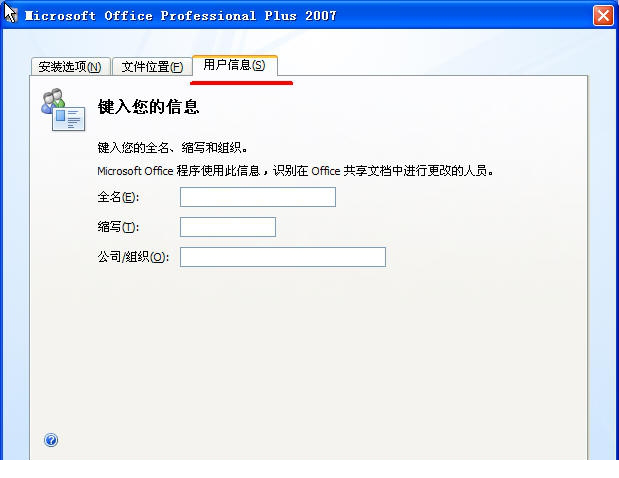Open help via blue question mark icon
Viewport: 619px width, 478px height.
pos(51,440)
